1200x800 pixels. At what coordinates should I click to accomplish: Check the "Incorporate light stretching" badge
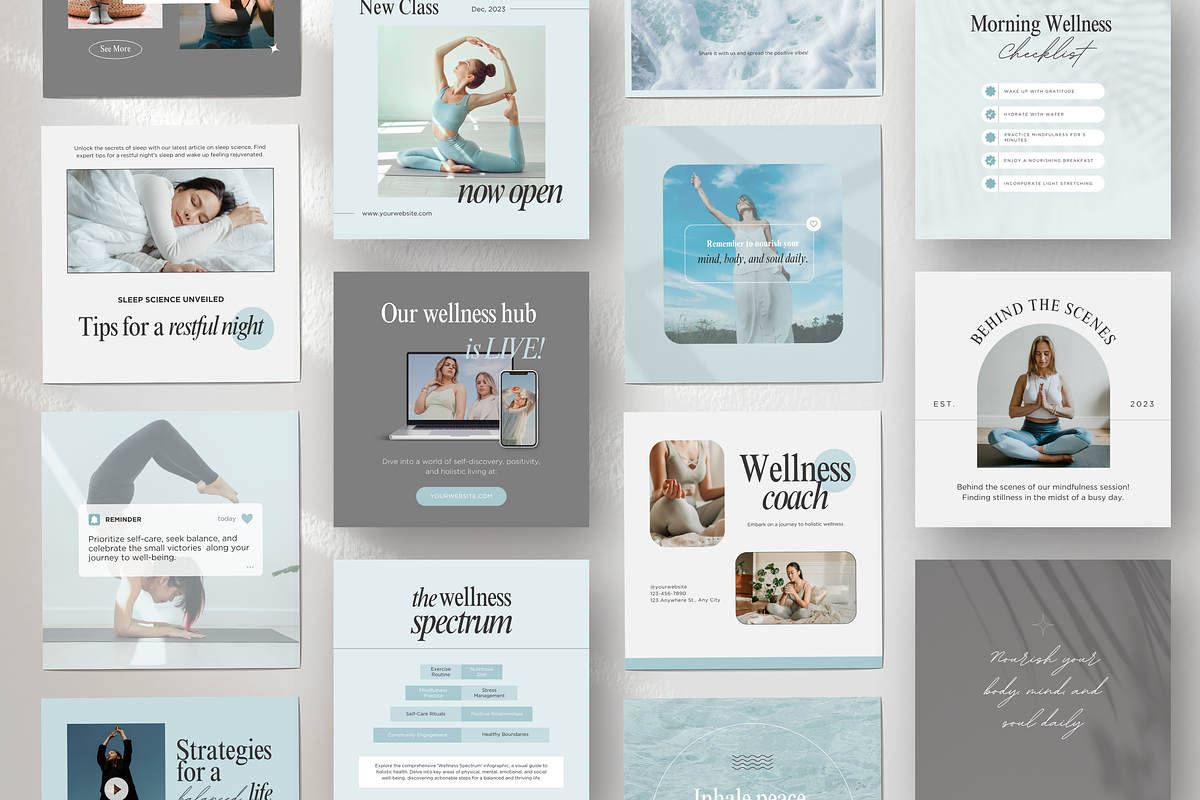pos(991,183)
